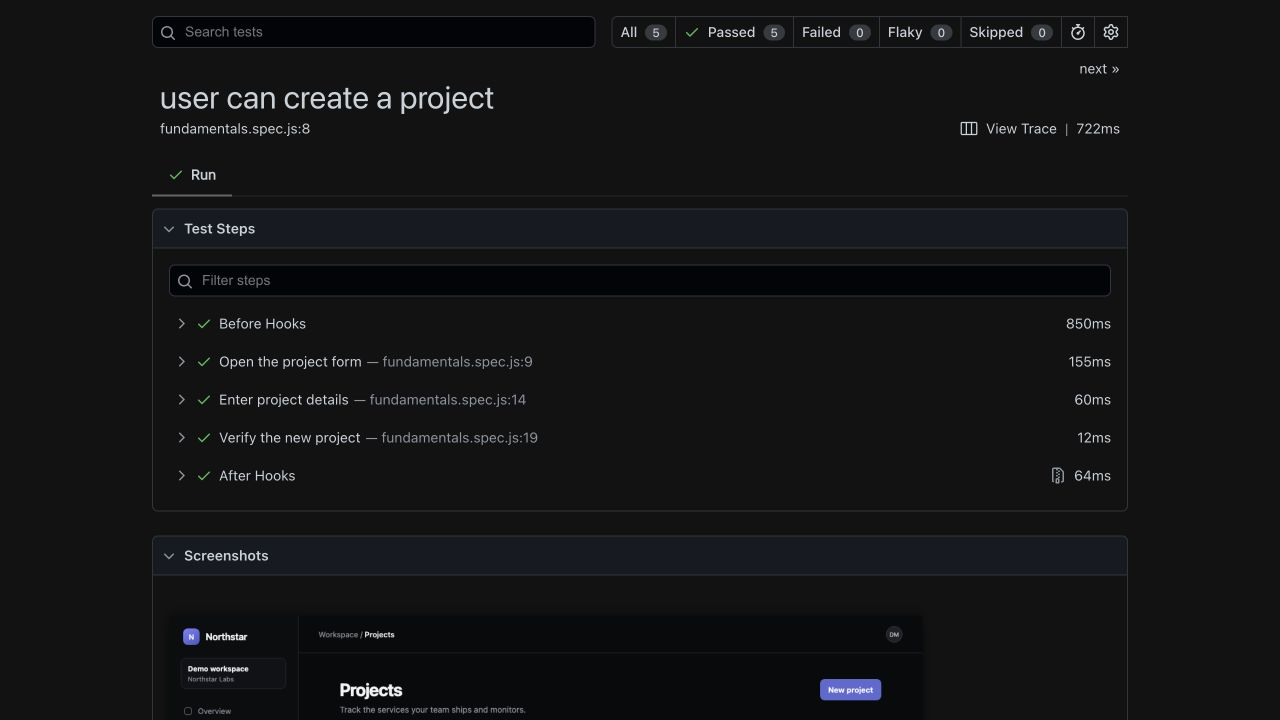Filter by Passed tests
Viewport: 1280px width, 720px height.
(734, 32)
